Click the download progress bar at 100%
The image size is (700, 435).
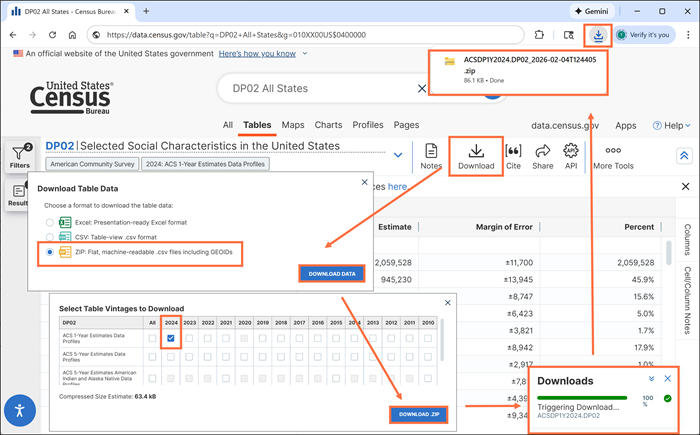coord(582,397)
